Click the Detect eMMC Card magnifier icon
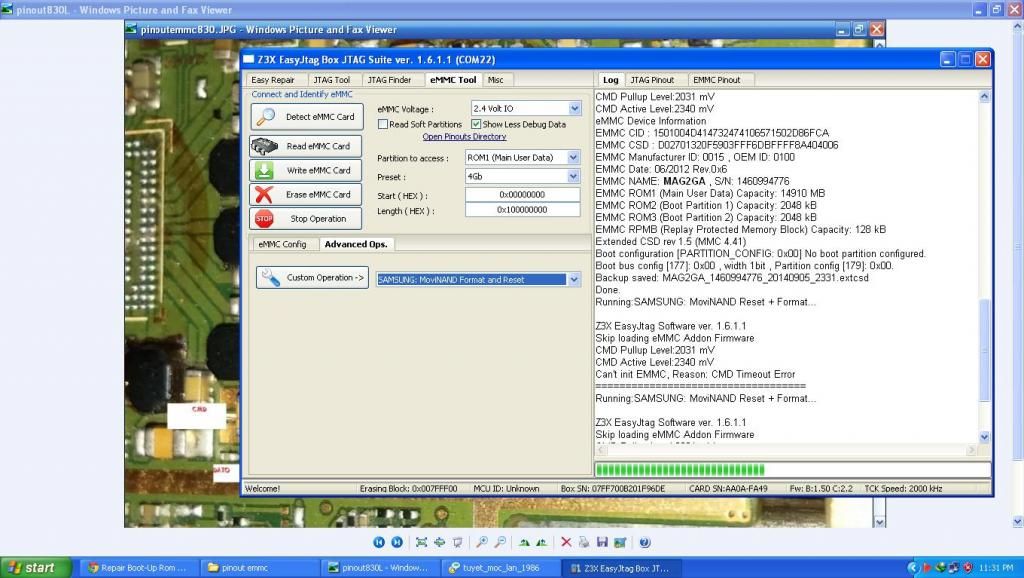 [265, 116]
